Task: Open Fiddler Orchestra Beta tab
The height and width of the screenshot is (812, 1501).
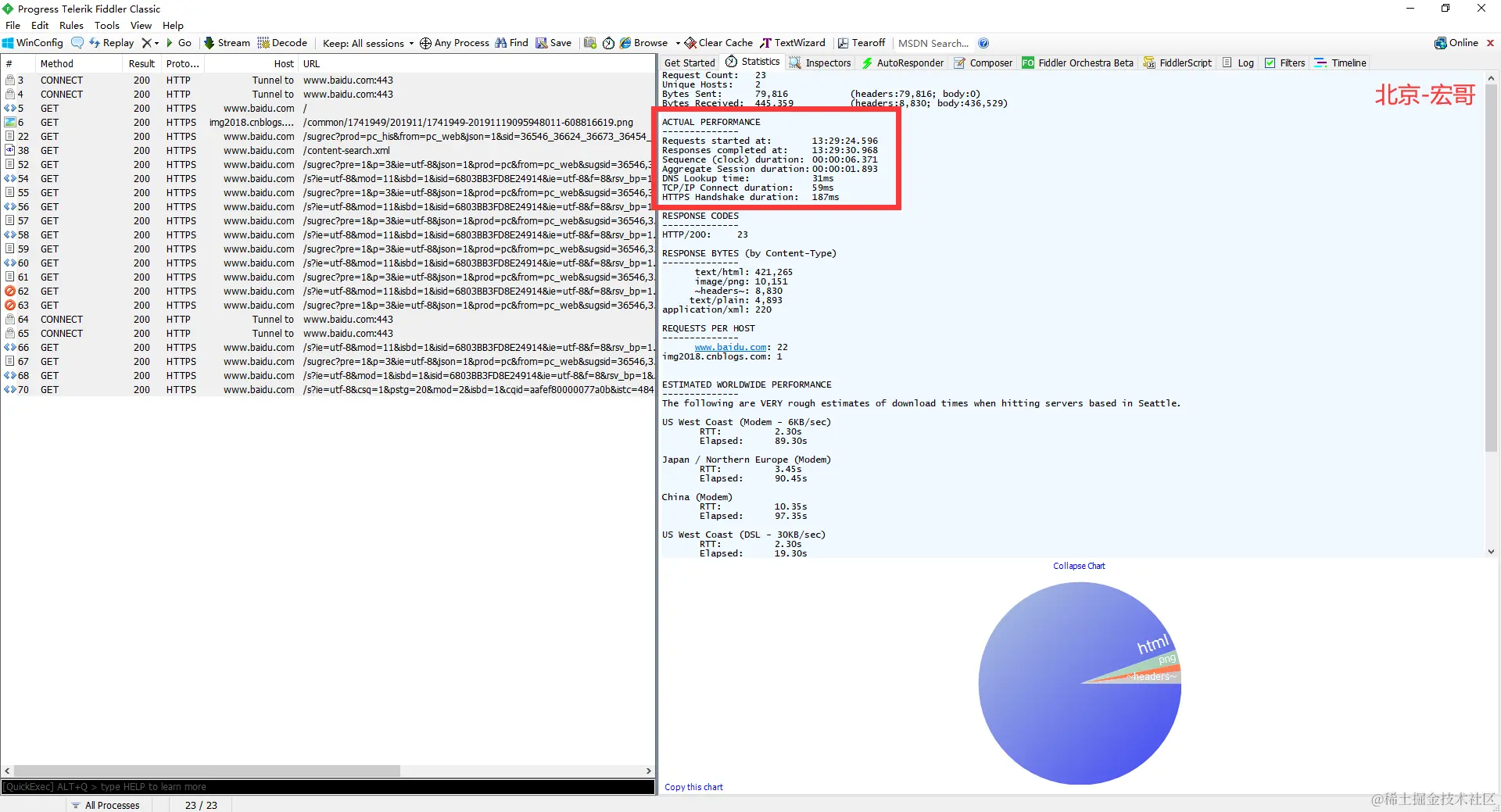Action: pos(1077,63)
